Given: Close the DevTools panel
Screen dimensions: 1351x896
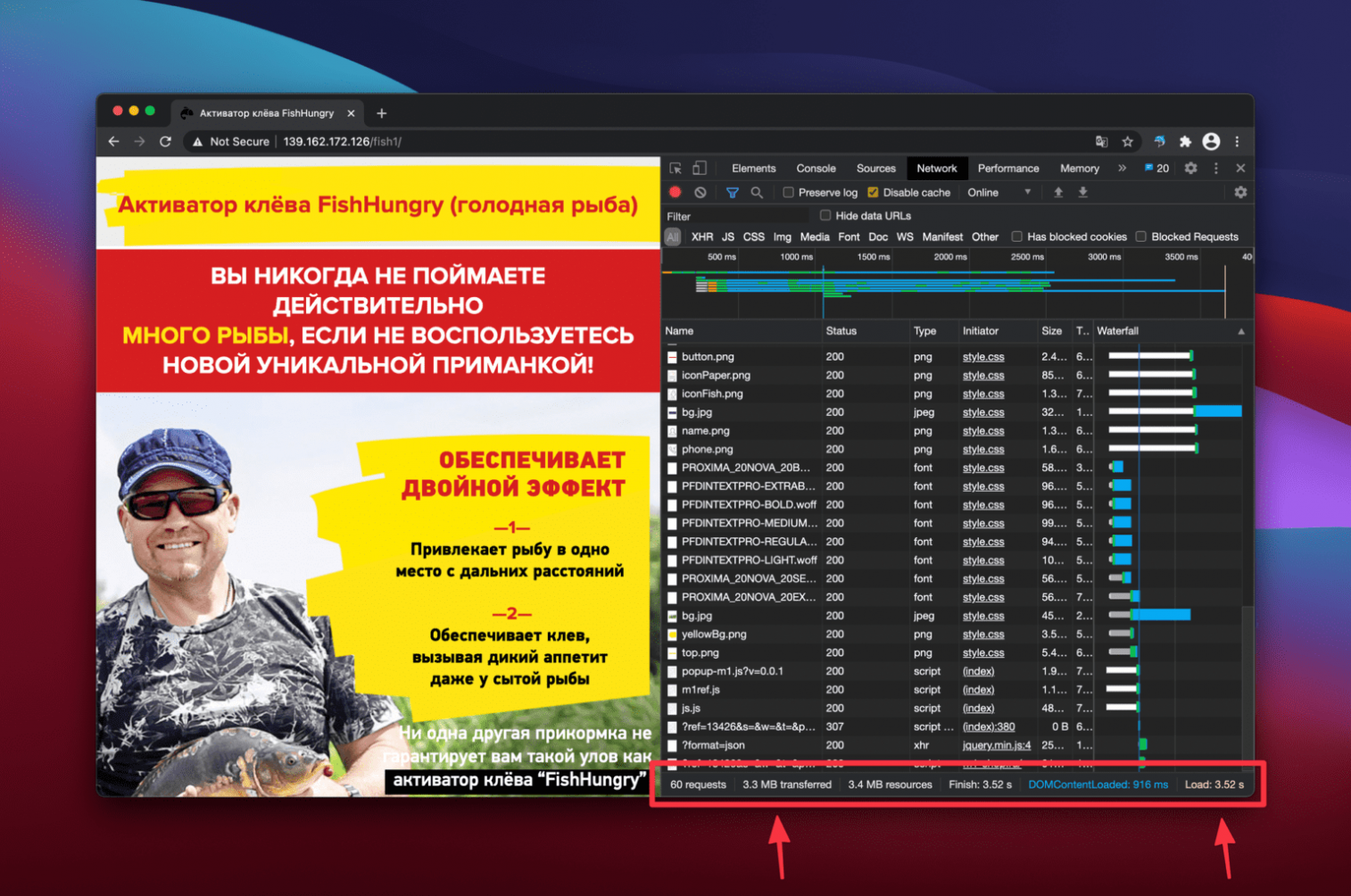Looking at the screenshot, I should click(x=1240, y=168).
